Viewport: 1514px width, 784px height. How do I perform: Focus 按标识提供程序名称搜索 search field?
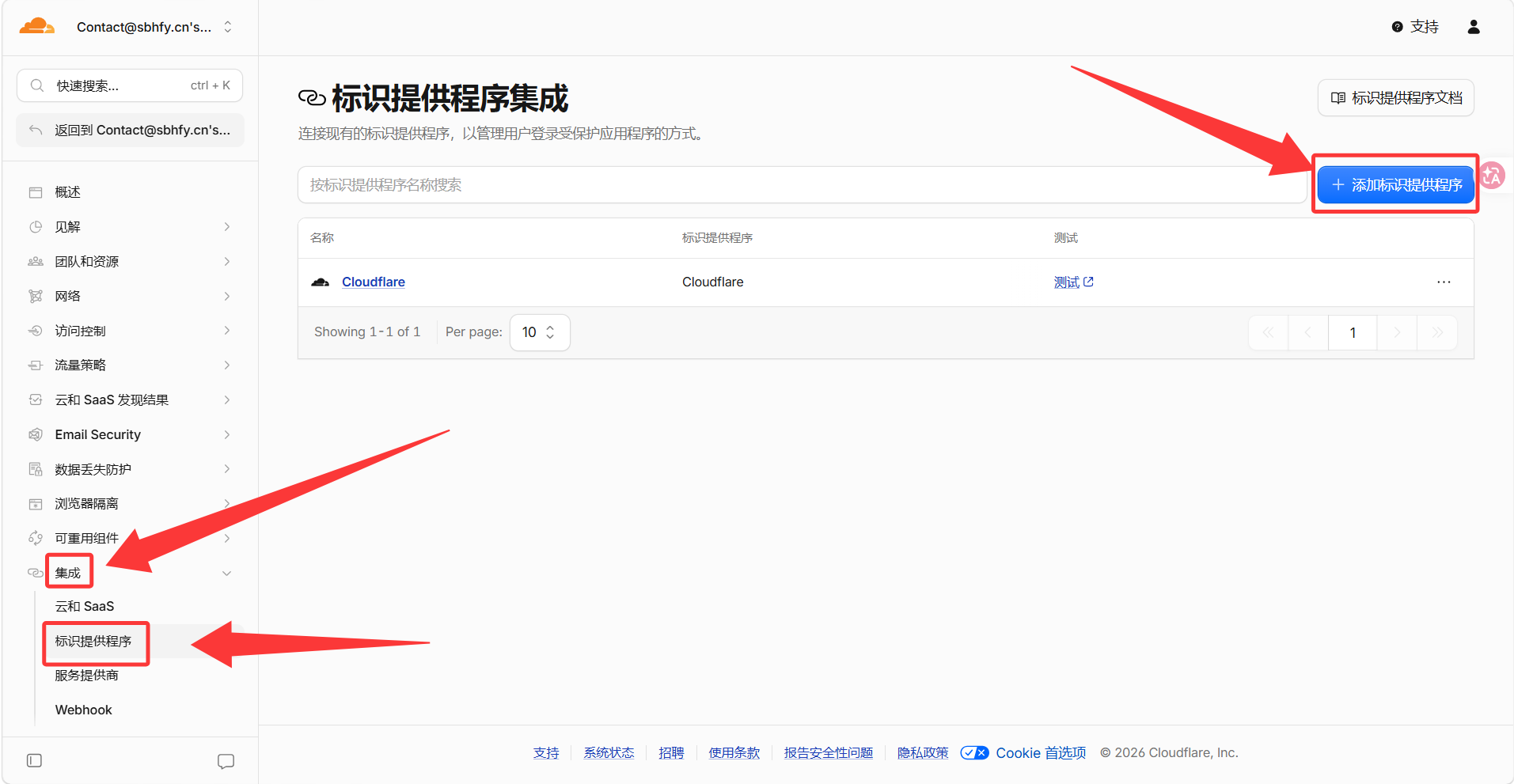click(803, 184)
